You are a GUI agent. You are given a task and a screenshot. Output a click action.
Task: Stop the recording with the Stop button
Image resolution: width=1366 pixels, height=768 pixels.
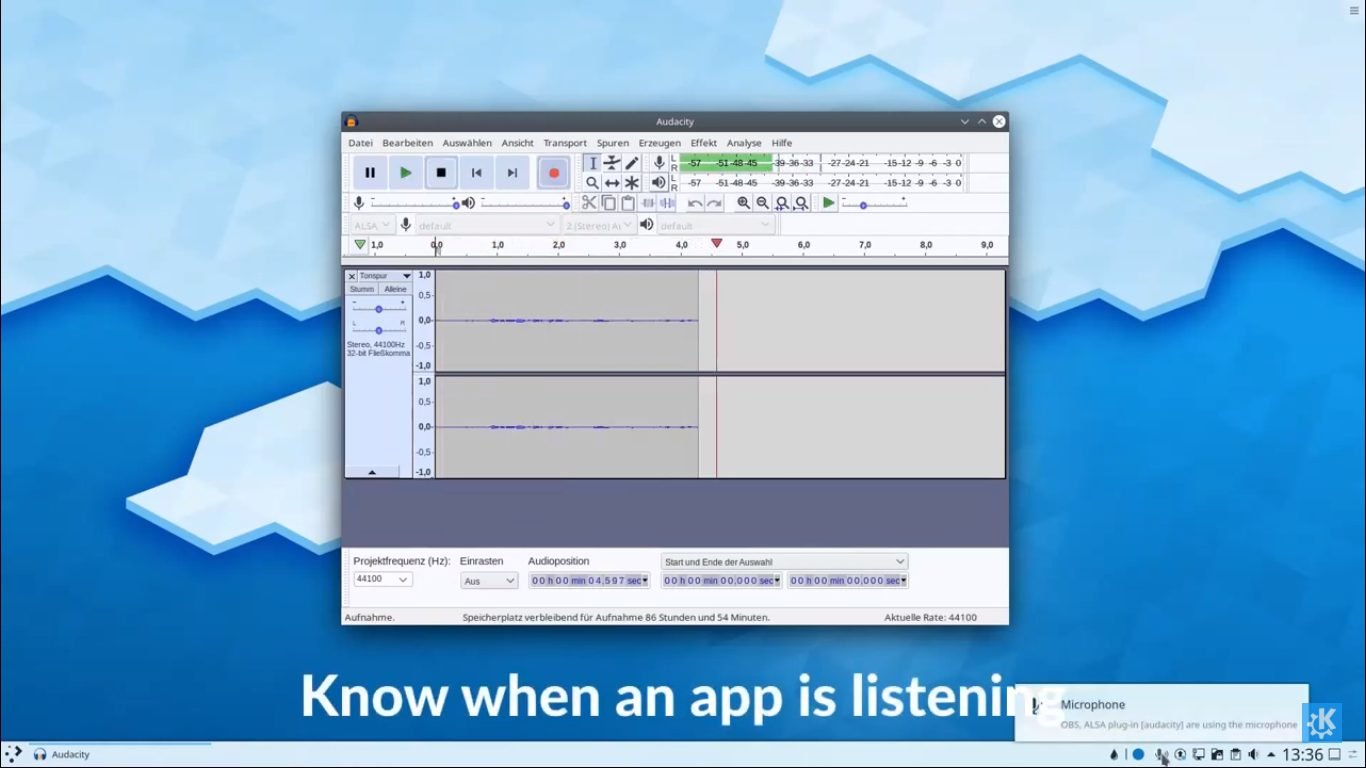point(441,173)
